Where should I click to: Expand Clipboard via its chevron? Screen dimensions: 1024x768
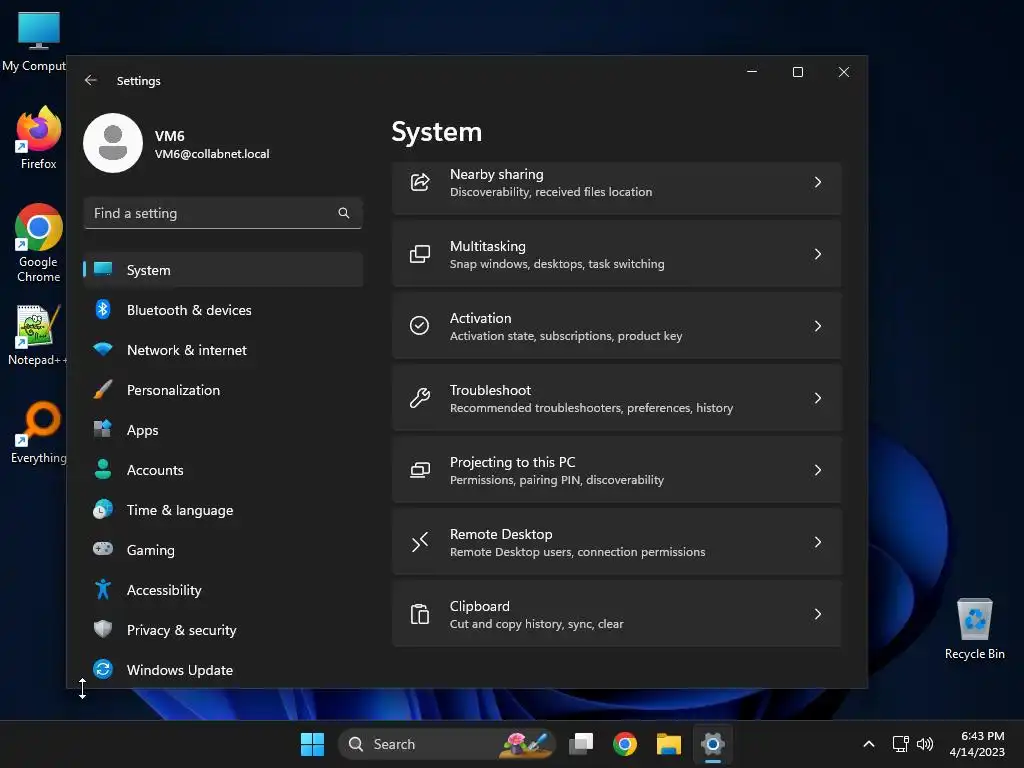(x=818, y=614)
